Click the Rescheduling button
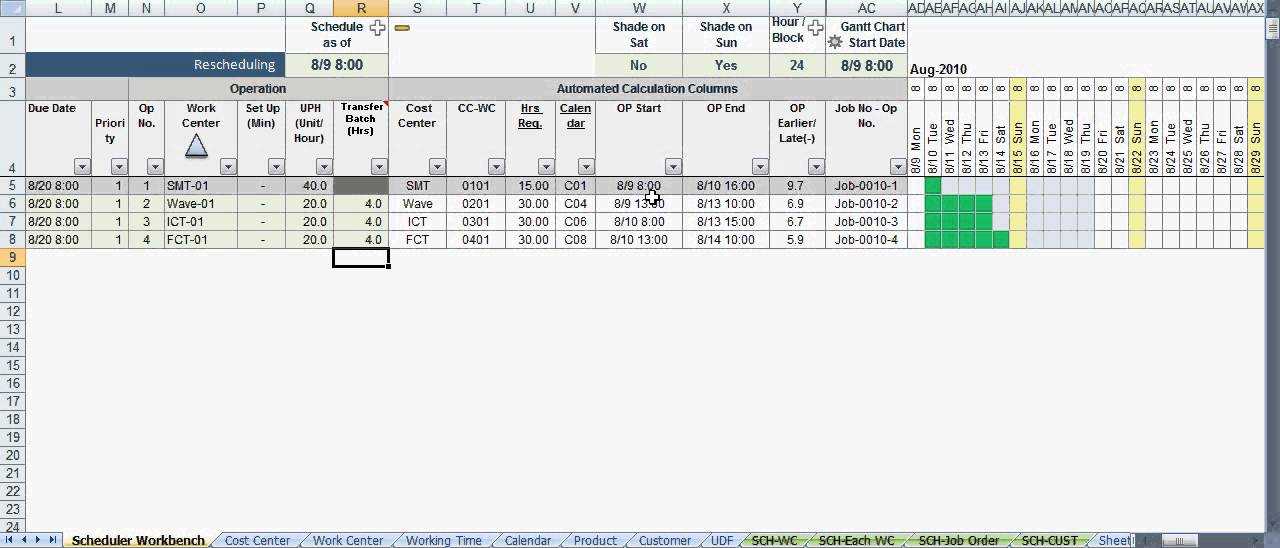Viewport: 1280px width, 548px height. click(x=154, y=65)
